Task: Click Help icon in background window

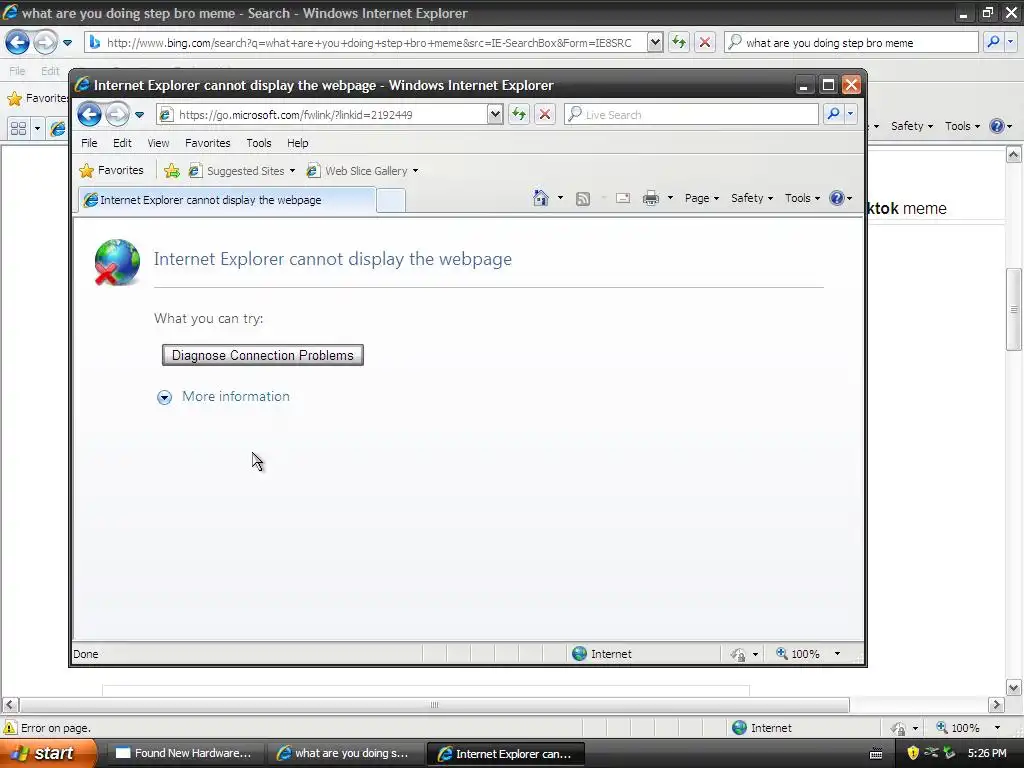Action: tap(997, 126)
